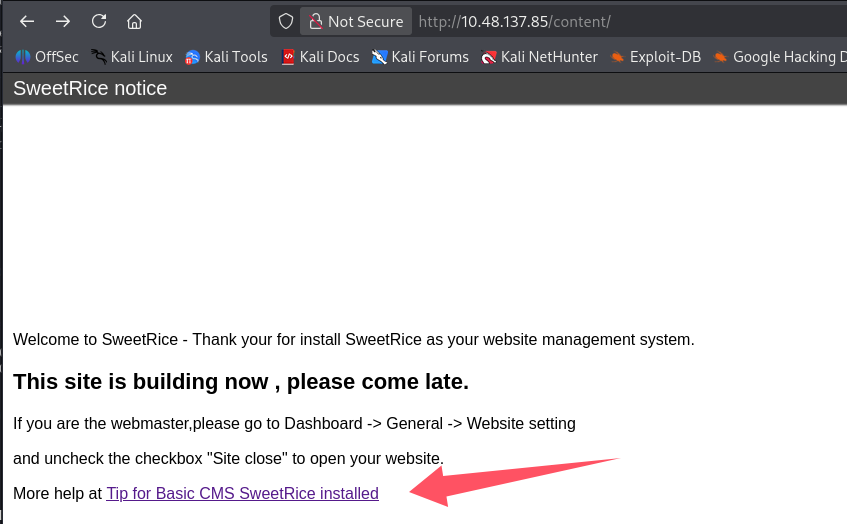Go back to the previous page
The height and width of the screenshot is (524, 847).
(27, 21)
